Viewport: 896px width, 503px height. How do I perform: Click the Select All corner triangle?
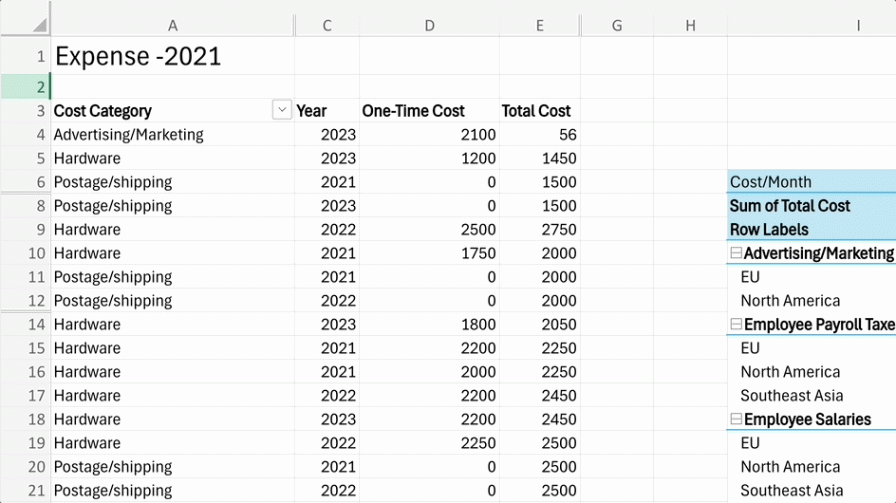pyautogui.click(x=39, y=25)
